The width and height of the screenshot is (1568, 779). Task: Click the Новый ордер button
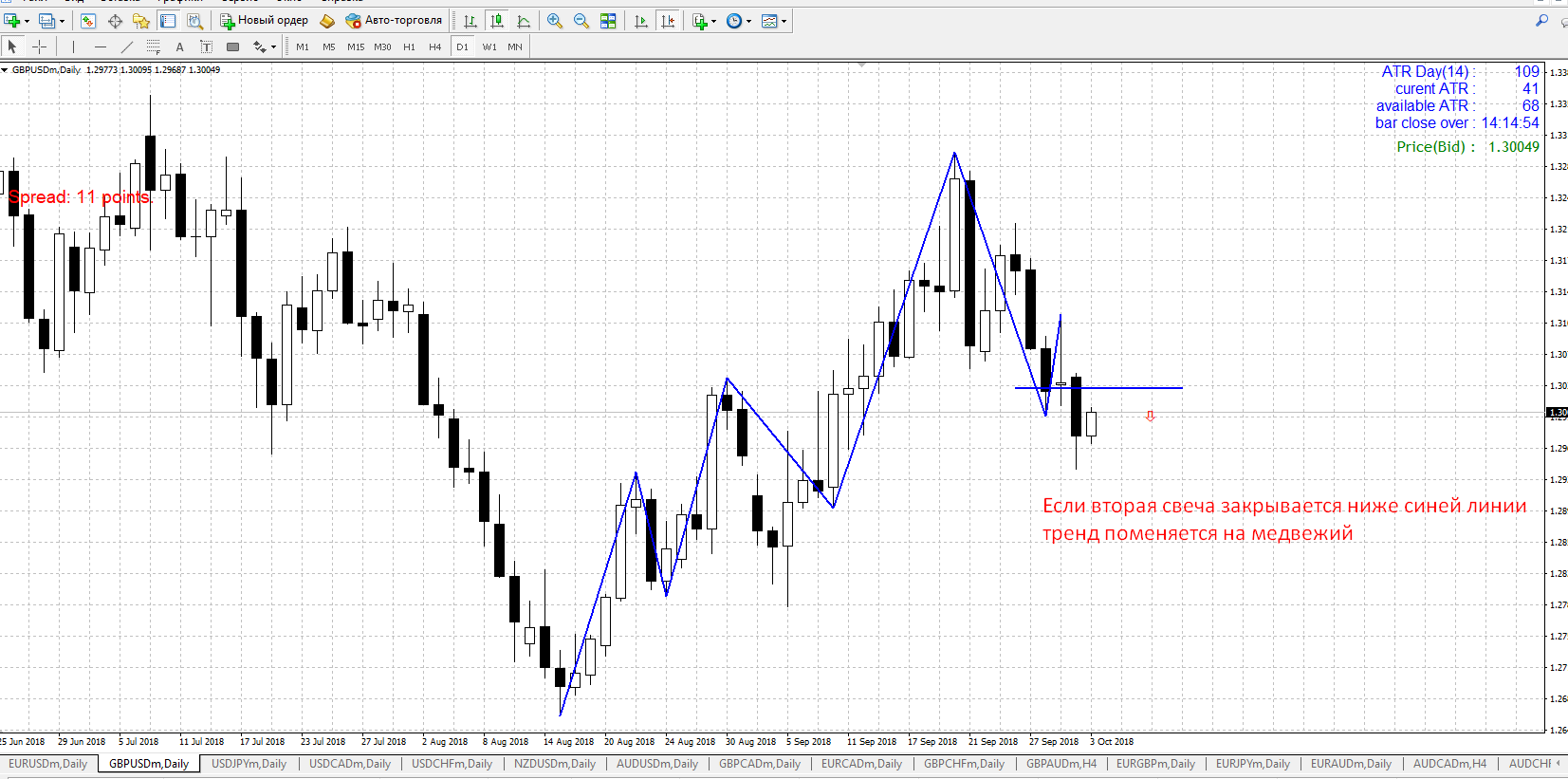265,20
